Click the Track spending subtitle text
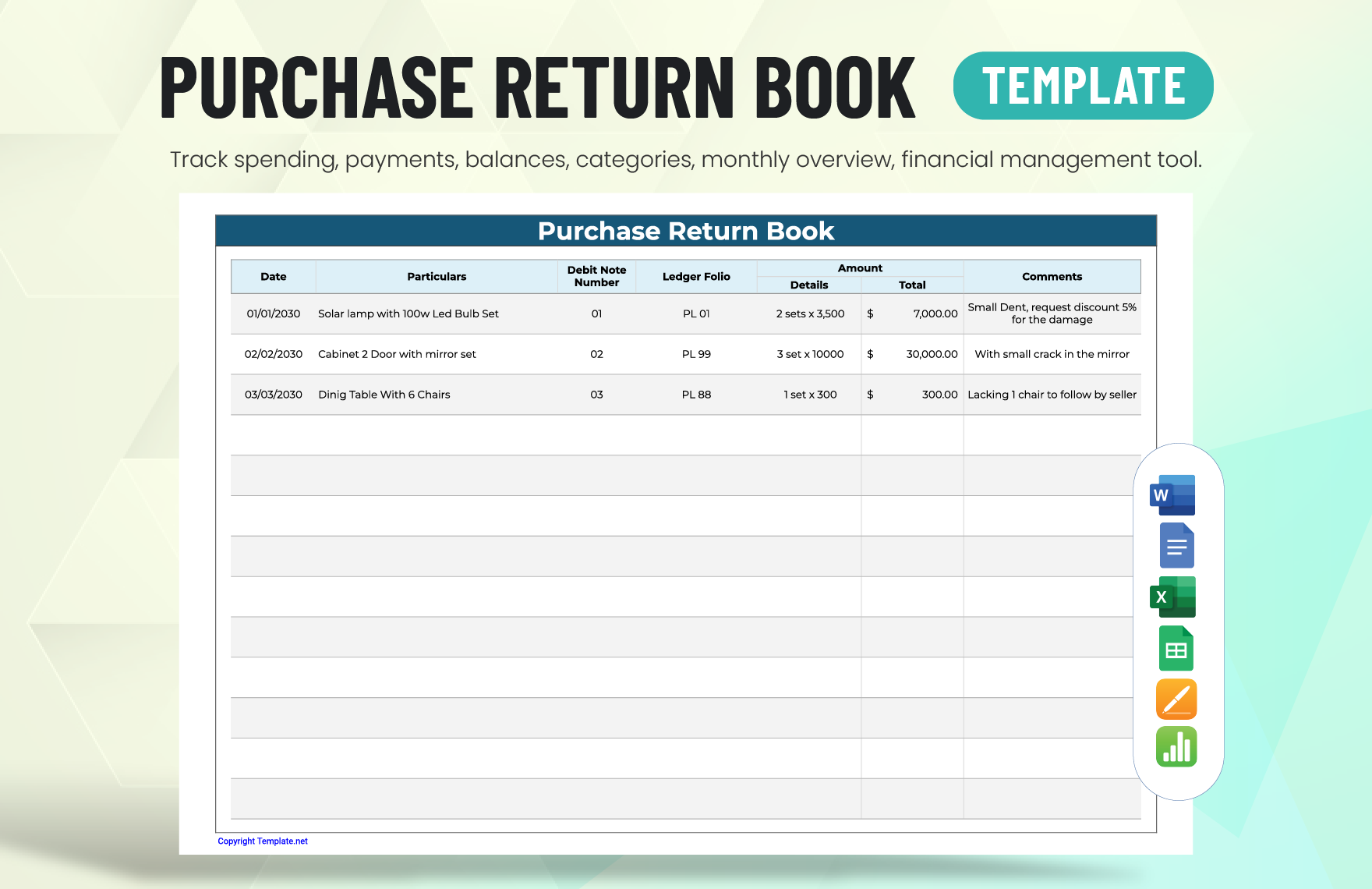1372x889 pixels. click(686, 159)
